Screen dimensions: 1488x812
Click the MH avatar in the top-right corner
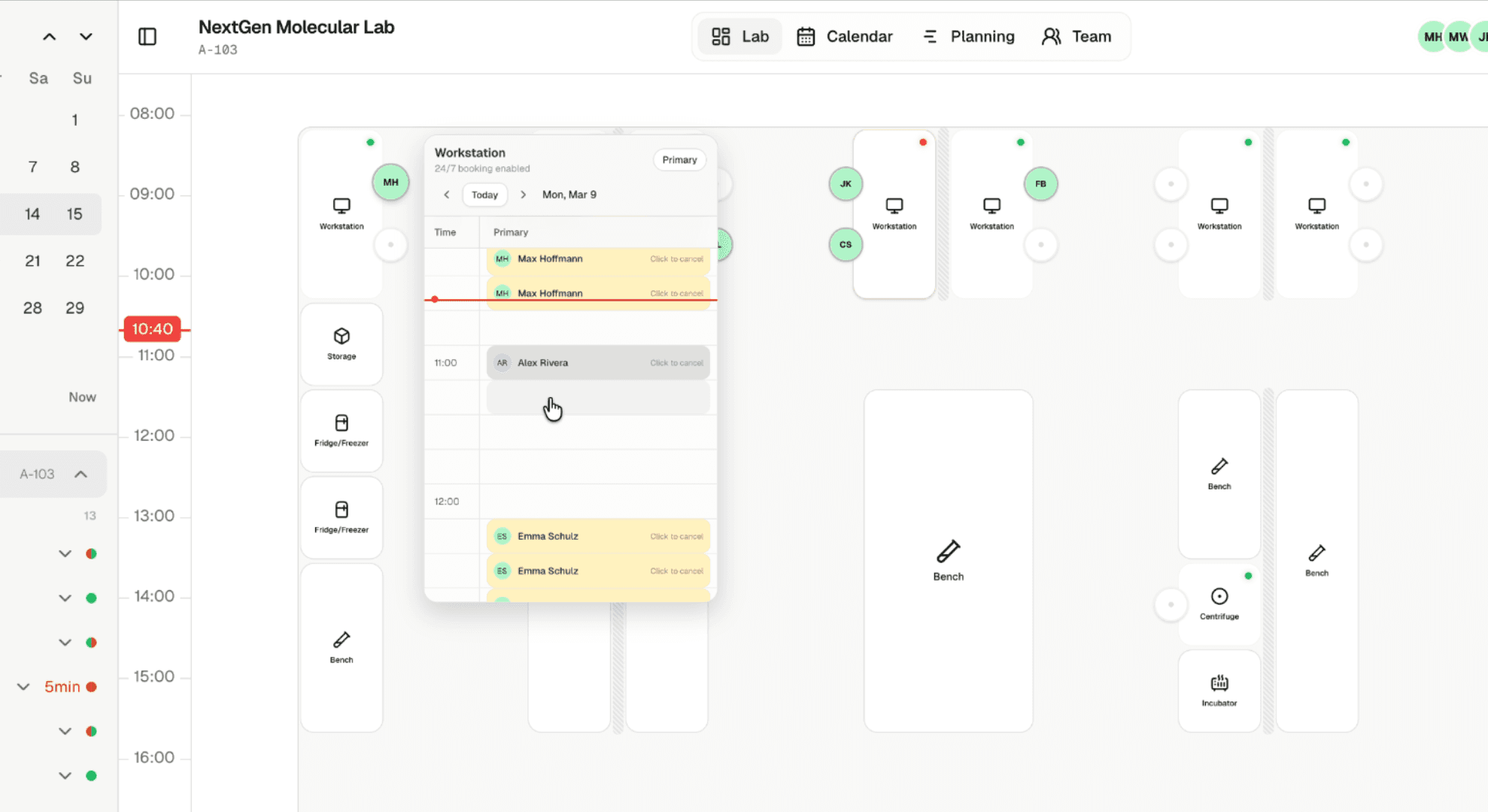(x=1432, y=36)
